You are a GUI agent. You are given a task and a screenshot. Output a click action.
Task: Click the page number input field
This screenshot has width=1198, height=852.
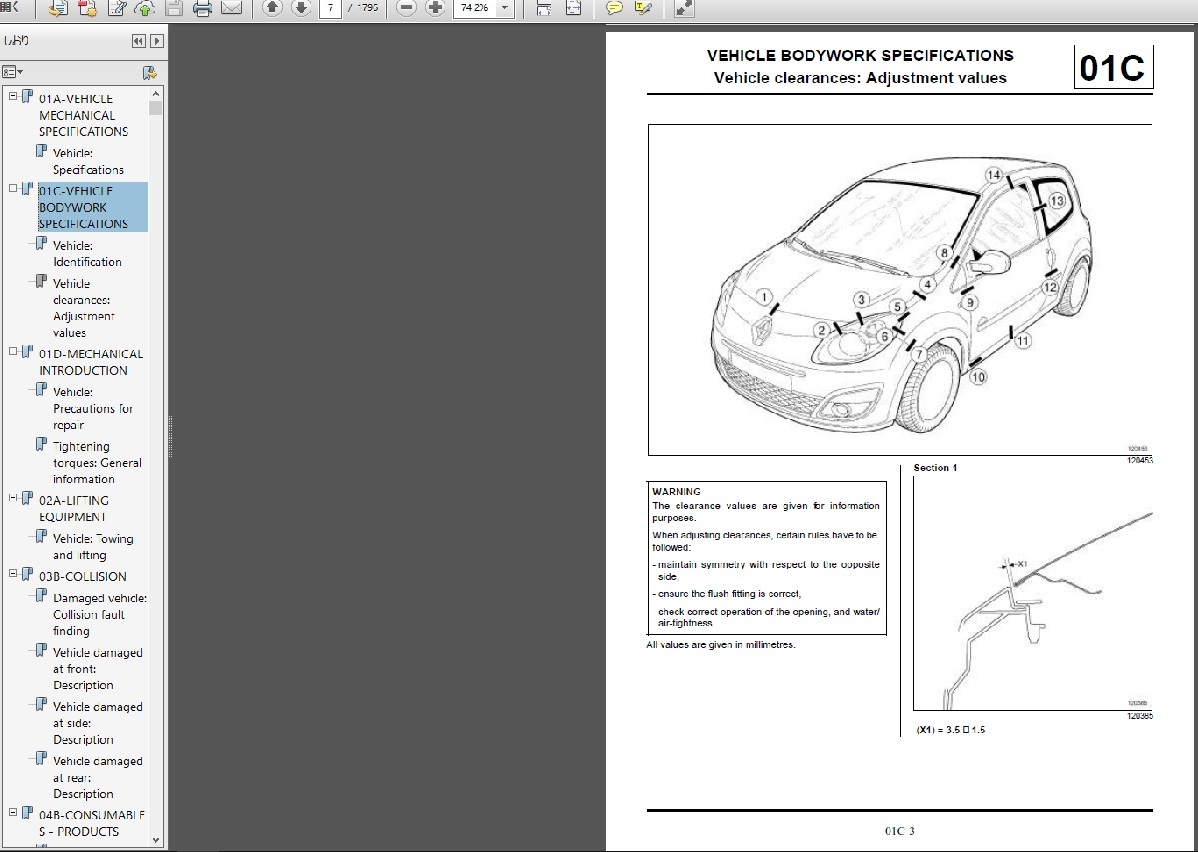click(x=330, y=8)
